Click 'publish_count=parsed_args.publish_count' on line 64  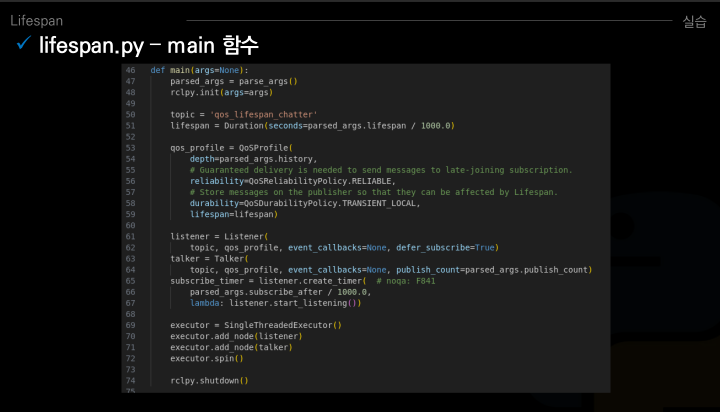[x=492, y=270]
